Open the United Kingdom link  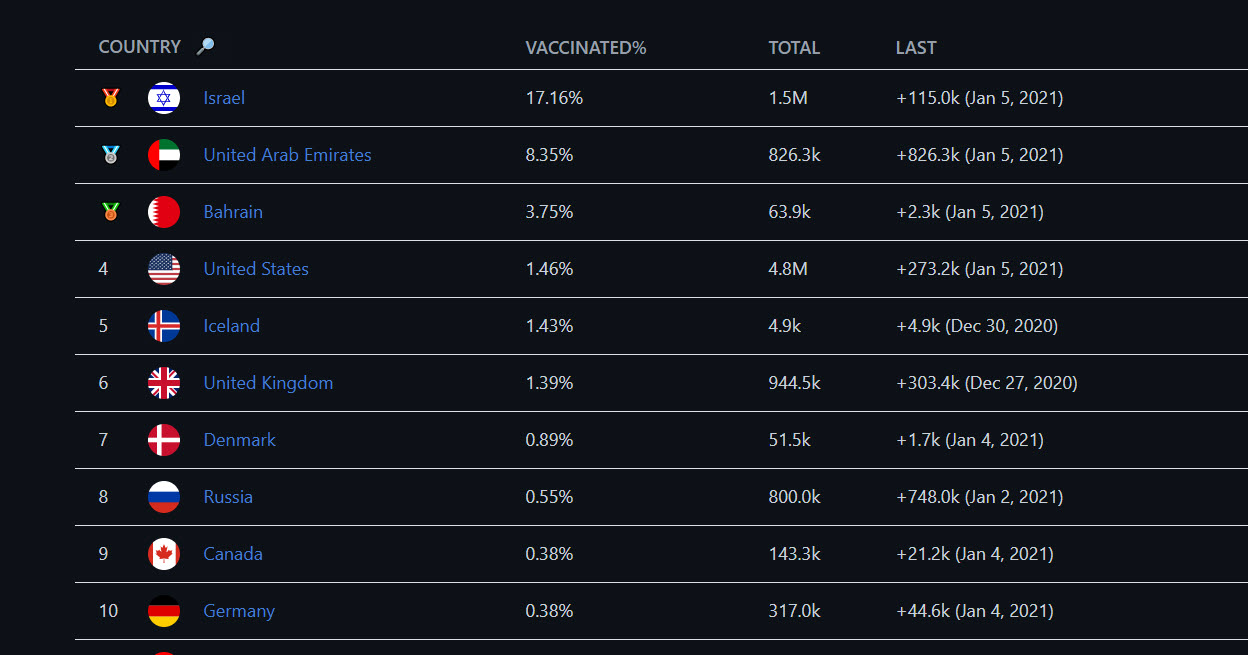click(268, 383)
